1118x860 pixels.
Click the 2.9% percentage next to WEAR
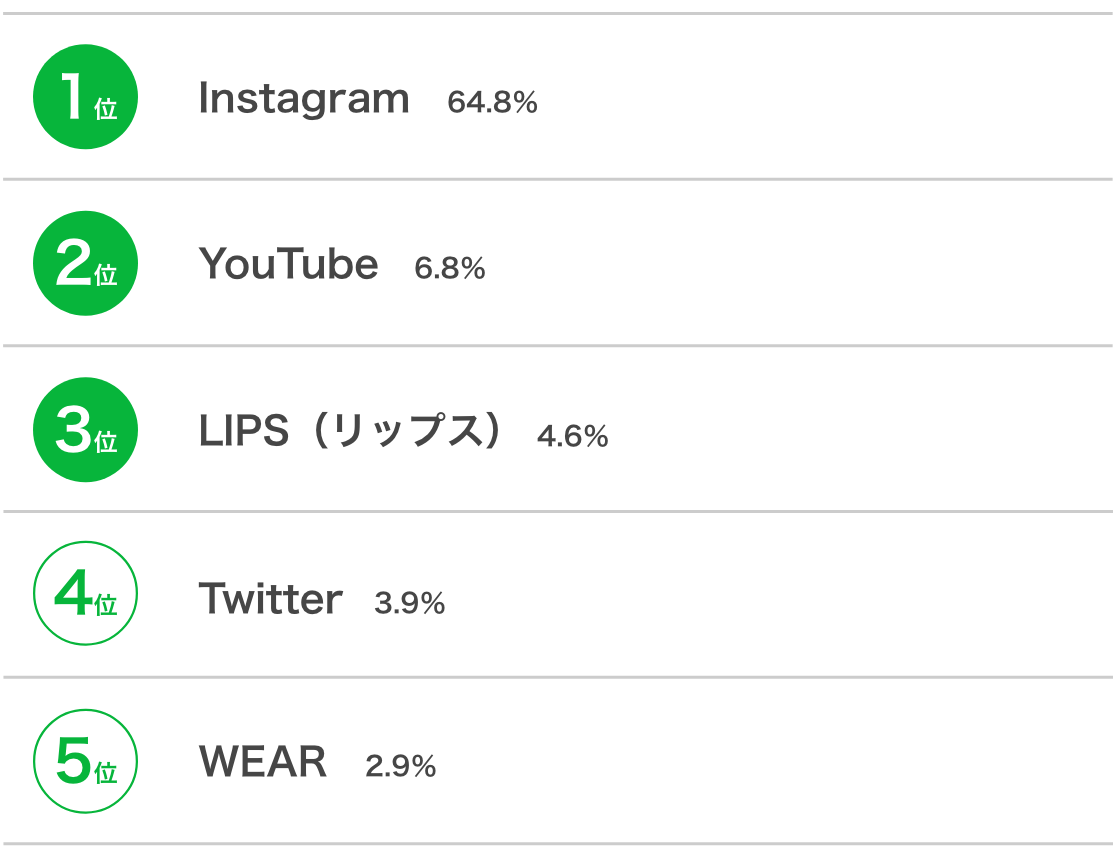click(x=401, y=767)
